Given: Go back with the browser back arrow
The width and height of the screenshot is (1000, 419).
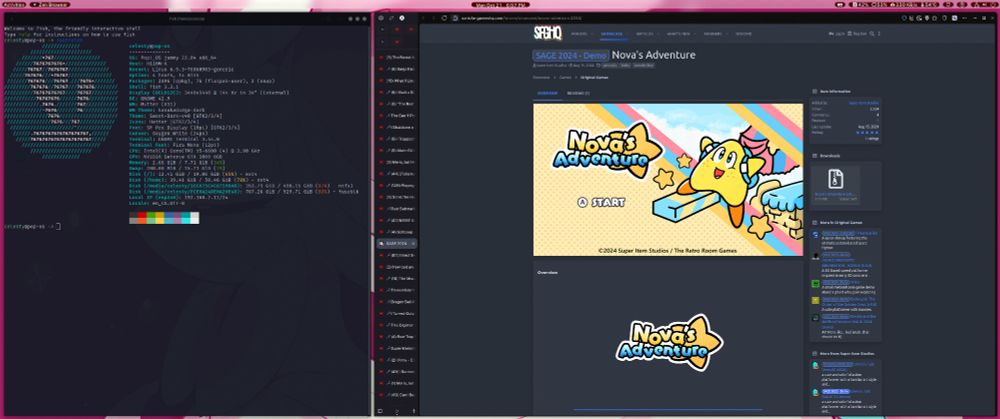Looking at the screenshot, I should pos(425,18).
